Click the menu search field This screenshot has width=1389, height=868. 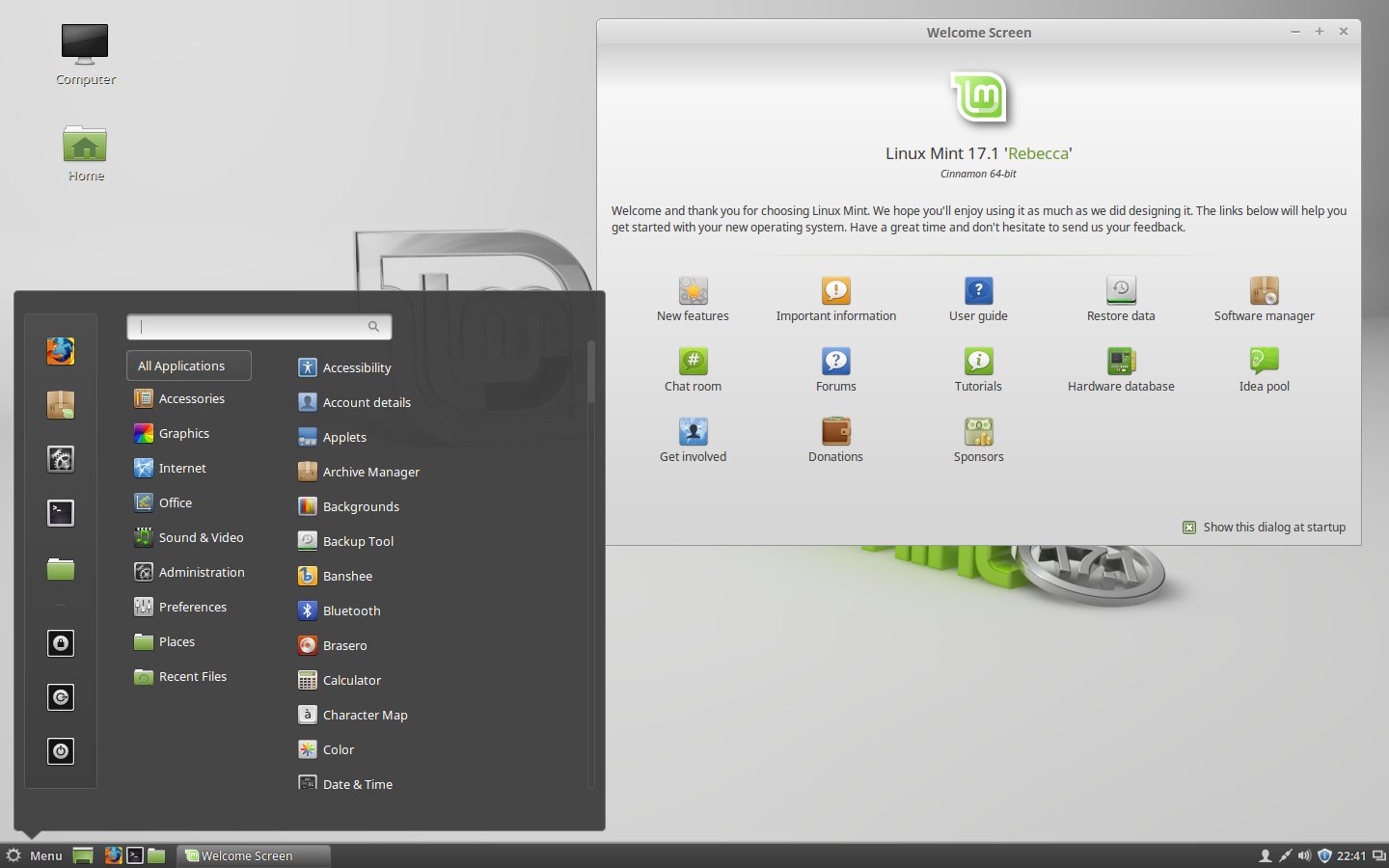coord(259,327)
